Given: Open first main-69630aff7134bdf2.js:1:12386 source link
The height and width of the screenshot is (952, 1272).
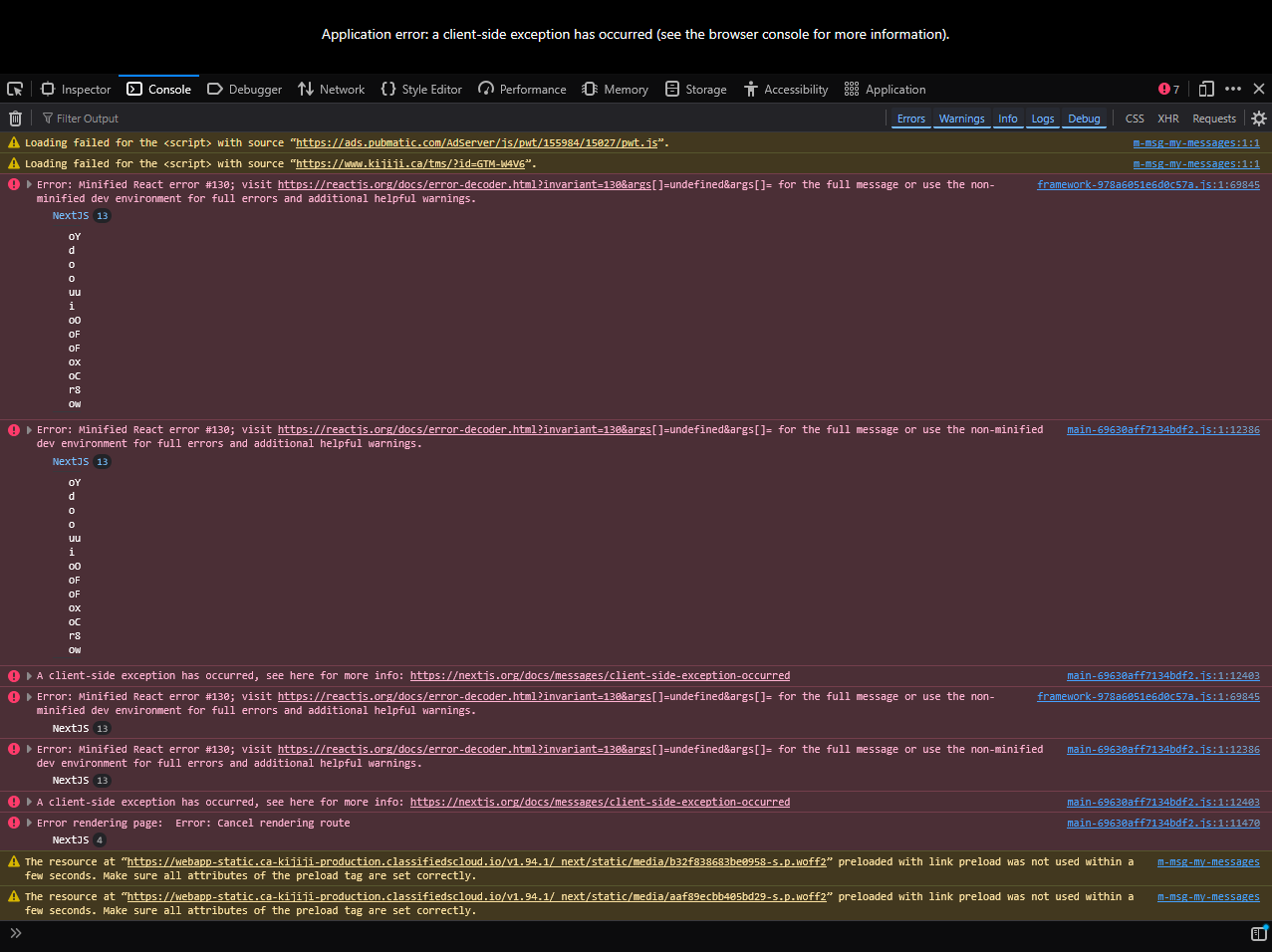Looking at the screenshot, I should coord(1162,430).
